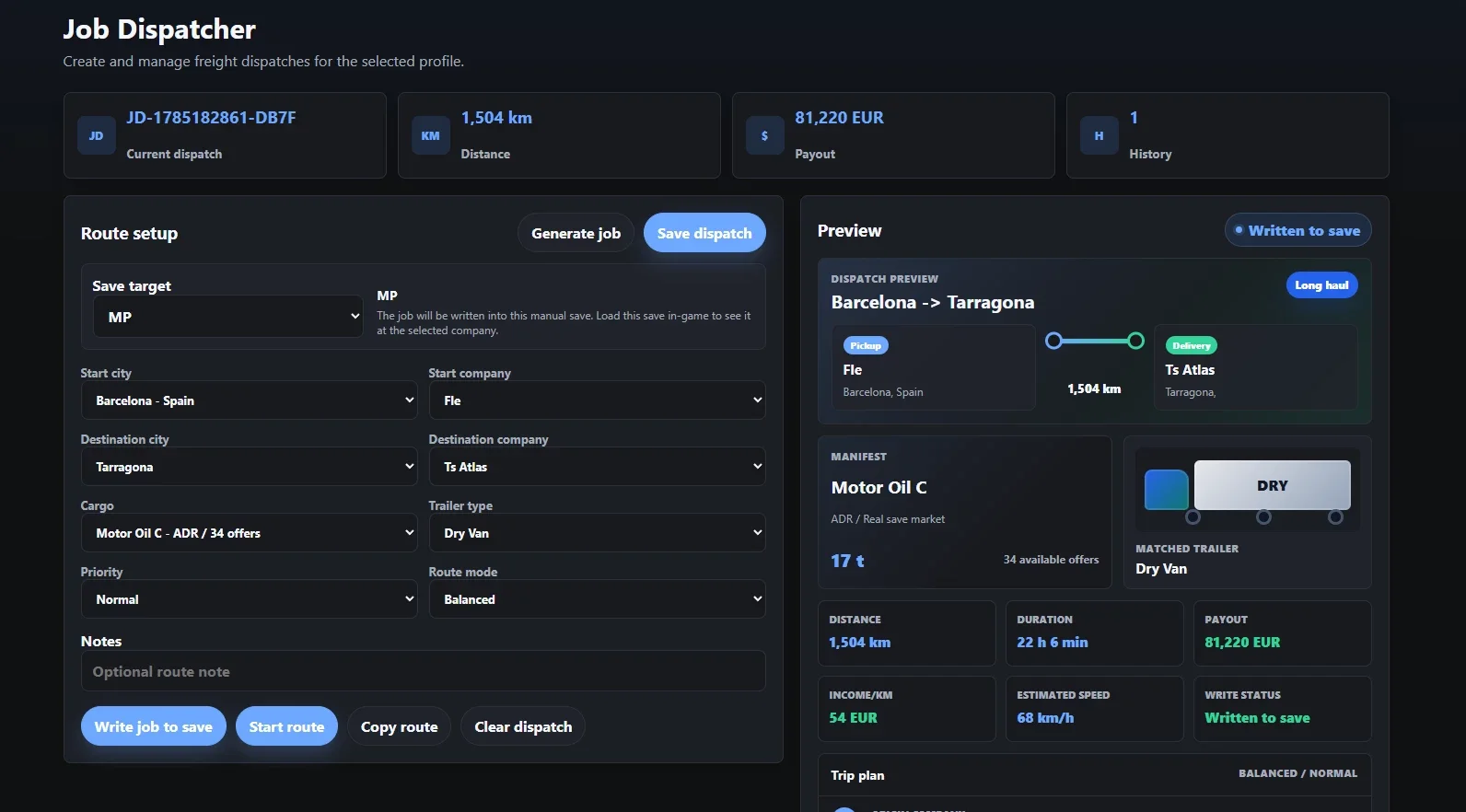Click the 81,220 EUR payout summary value
This screenshot has width=1466, height=812.
[x=839, y=118]
